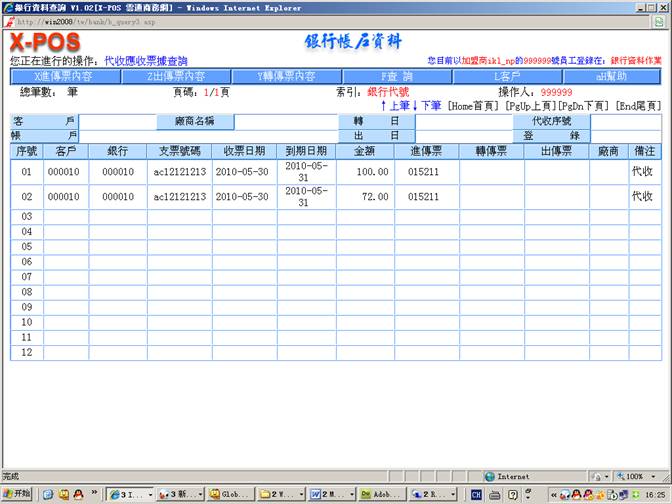Open the Z出傳票內容 menu tab

click(x=175, y=76)
